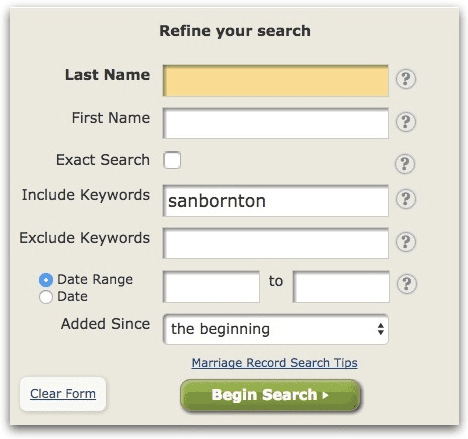Click the date range start field

pos(211,287)
